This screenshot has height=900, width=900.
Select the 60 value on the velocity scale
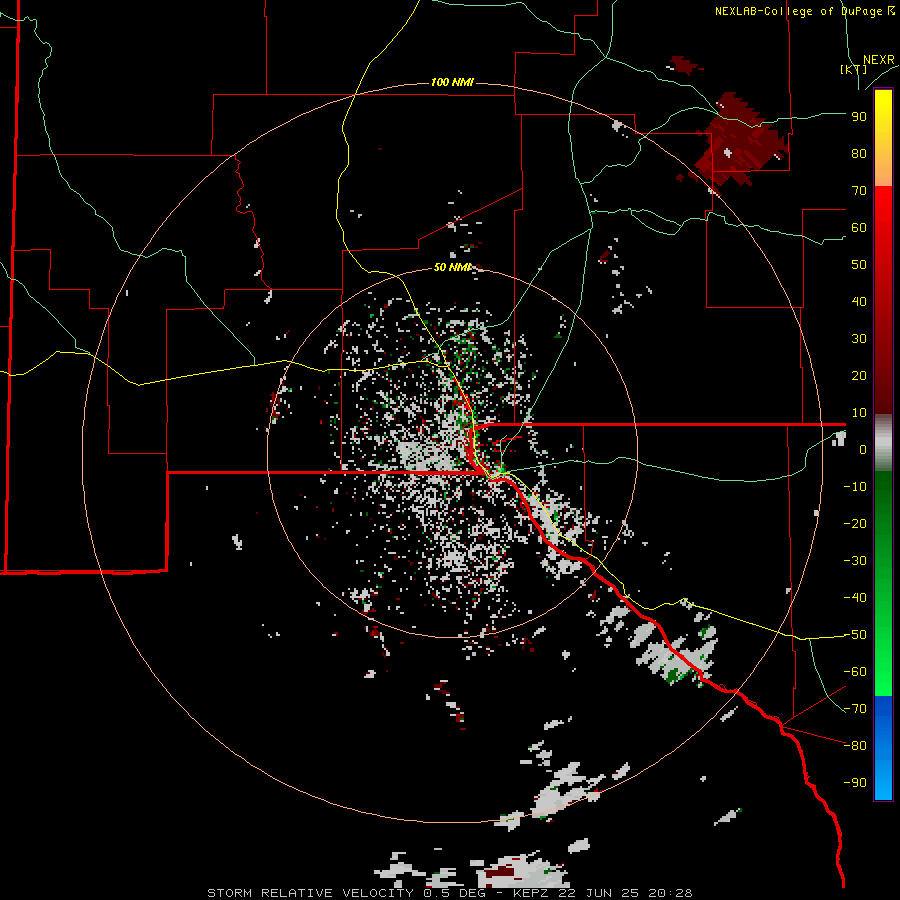coord(859,227)
